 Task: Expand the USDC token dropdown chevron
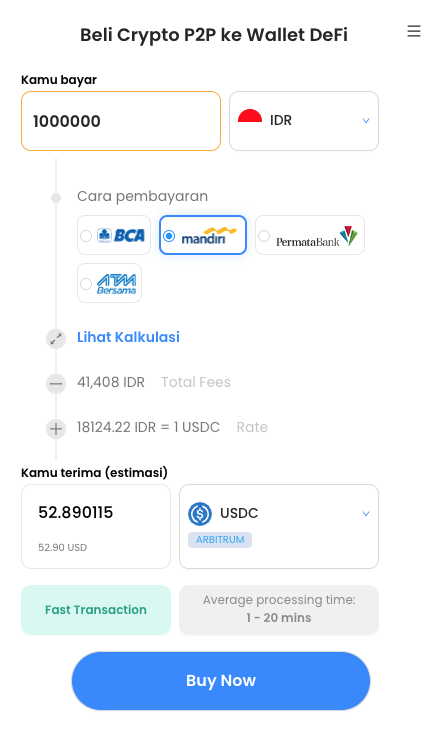coord(366,514)
